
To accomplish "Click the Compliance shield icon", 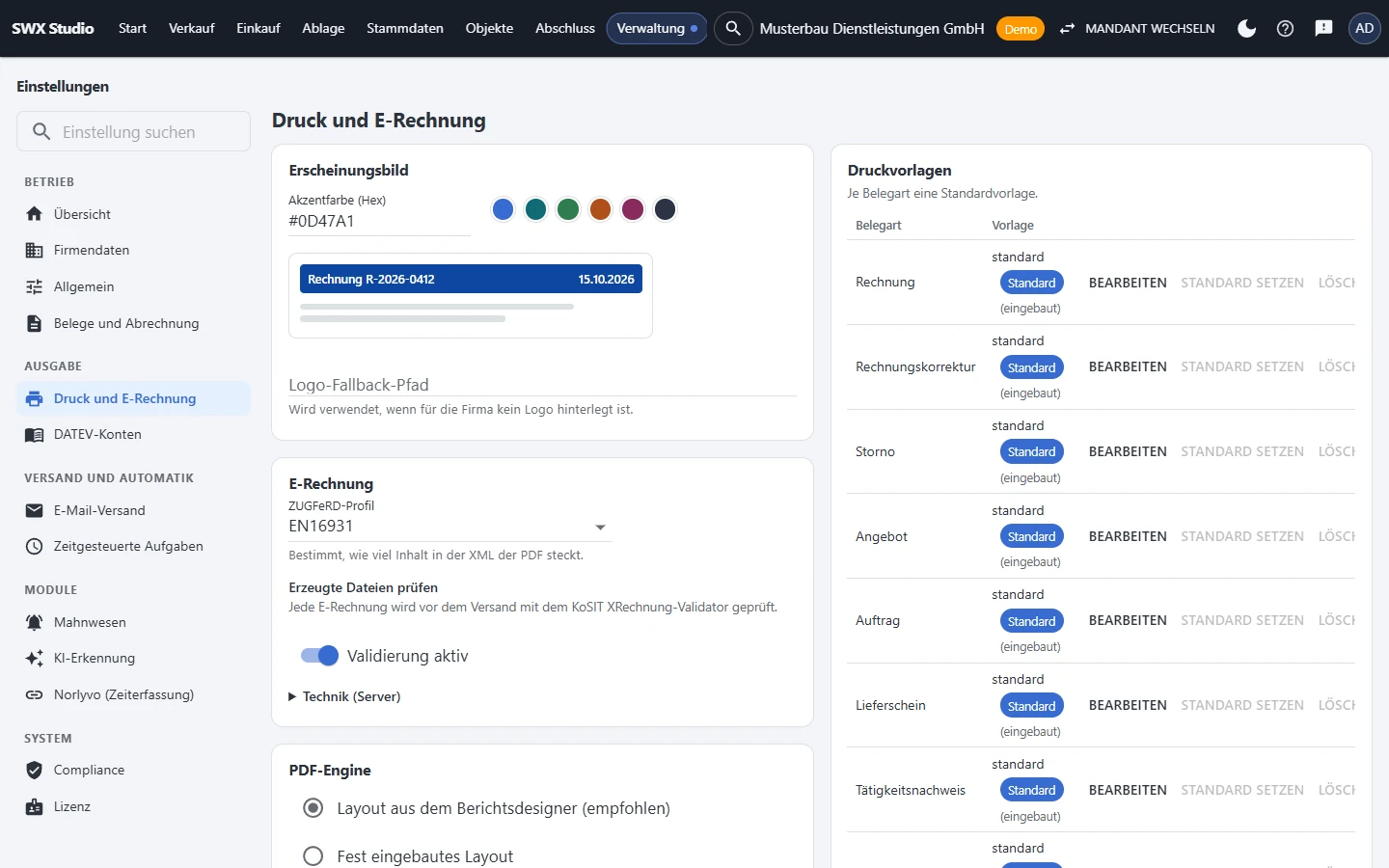I will [35, 770].
